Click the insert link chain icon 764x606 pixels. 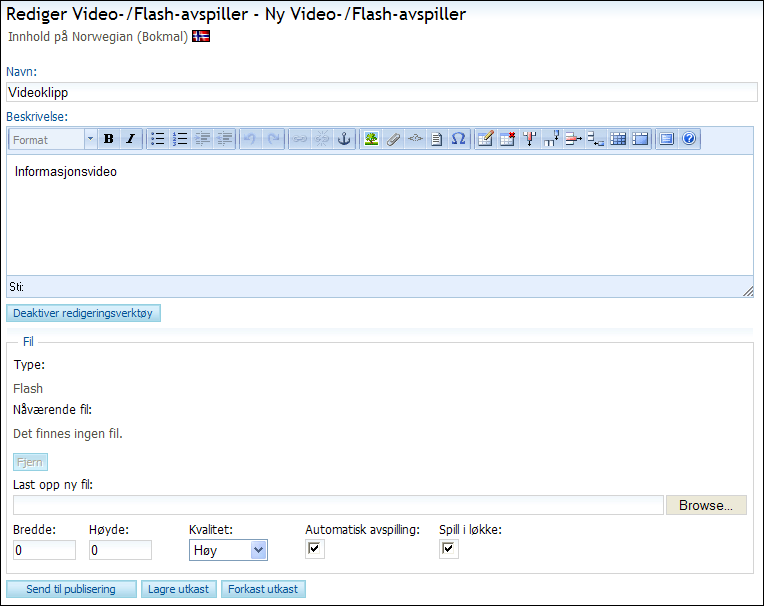tap(299, 139)
